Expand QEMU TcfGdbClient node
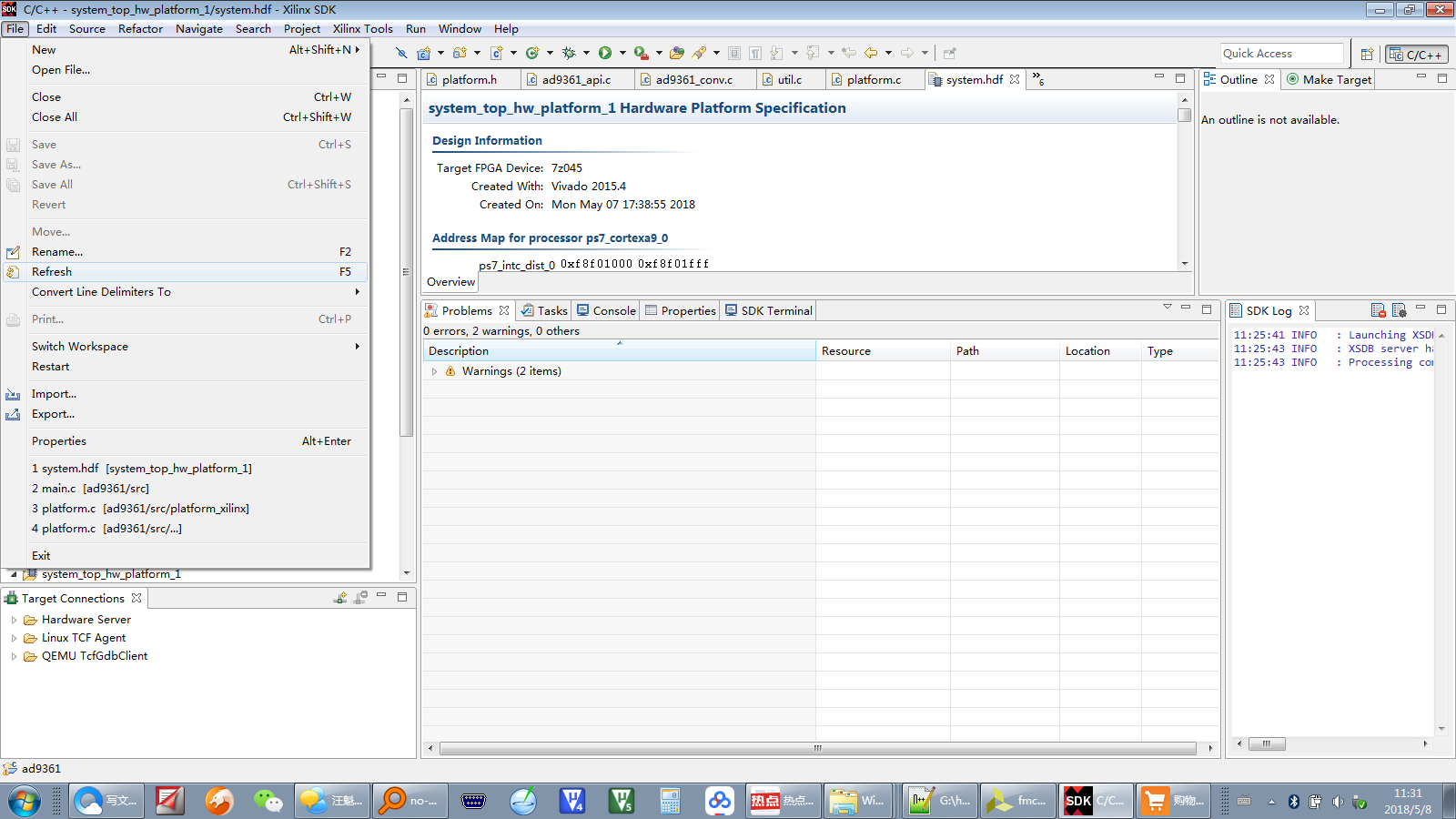The width and height of the screenshot is (1456, 819). 14,656
